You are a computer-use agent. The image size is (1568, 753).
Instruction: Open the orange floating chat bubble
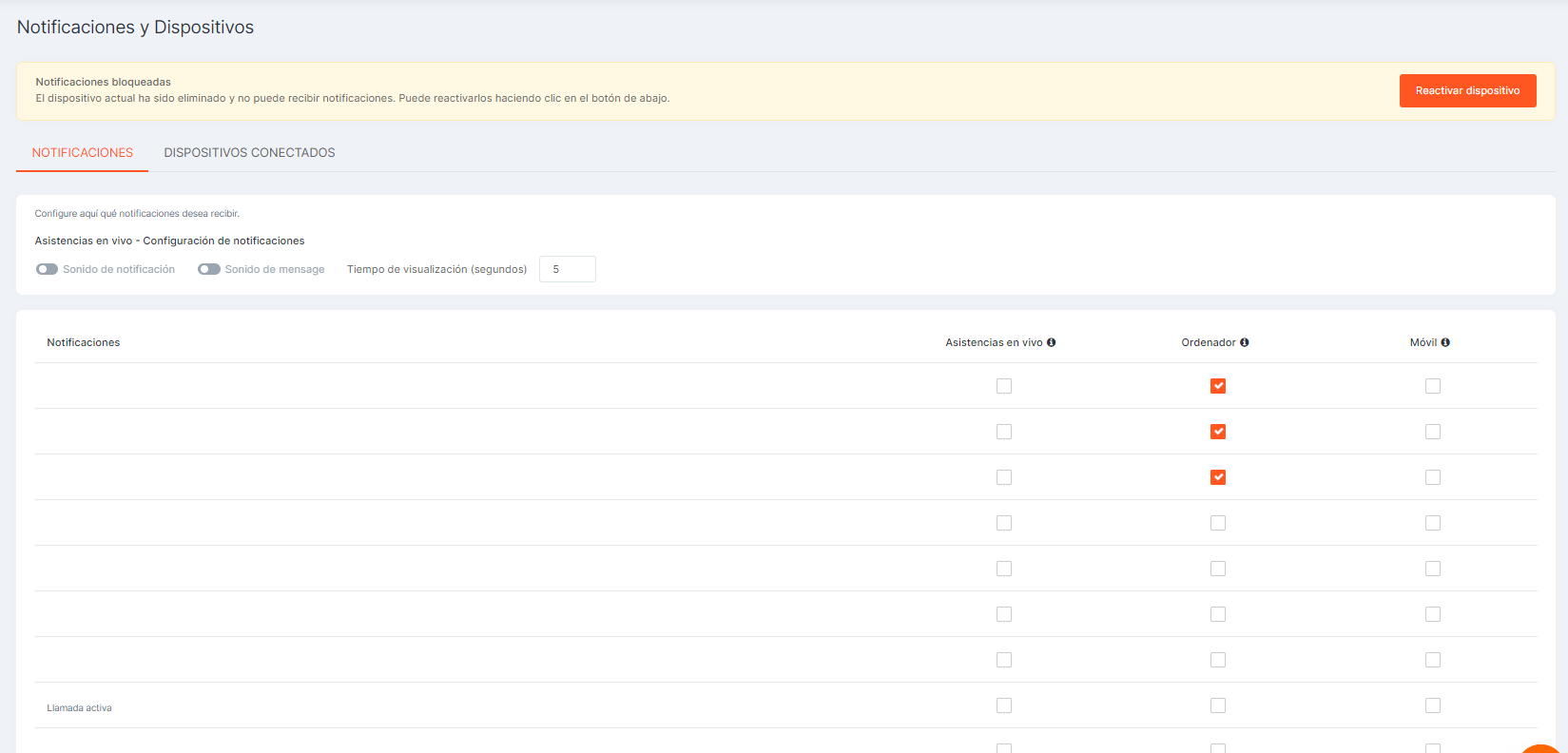1544,749
